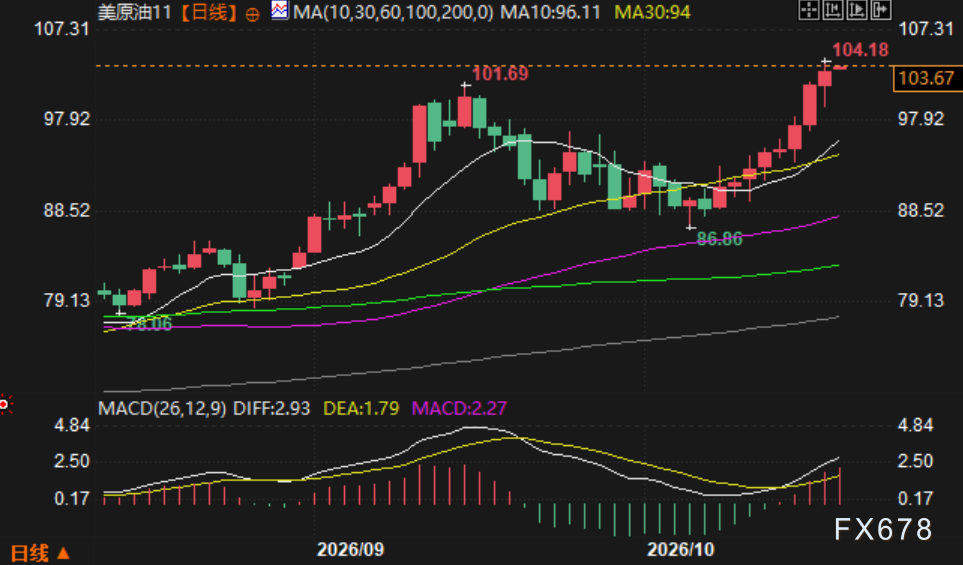963x565 pixels.
Task: Click the shift-chart-right arrow icon
Action: tap(881, 9)
